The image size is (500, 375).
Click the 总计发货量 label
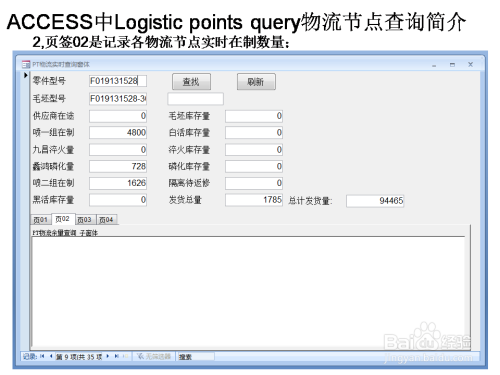[x=310, y=201]
